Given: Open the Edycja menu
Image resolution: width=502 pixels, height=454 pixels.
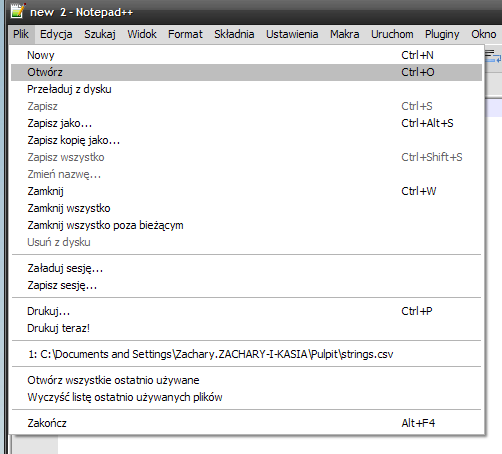Looking at the screenshot, I should tap(56, 34).
